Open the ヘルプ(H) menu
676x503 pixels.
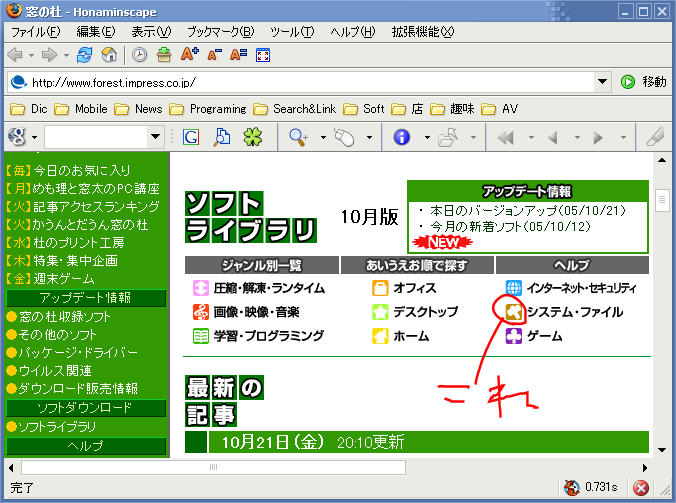(353, 32)
